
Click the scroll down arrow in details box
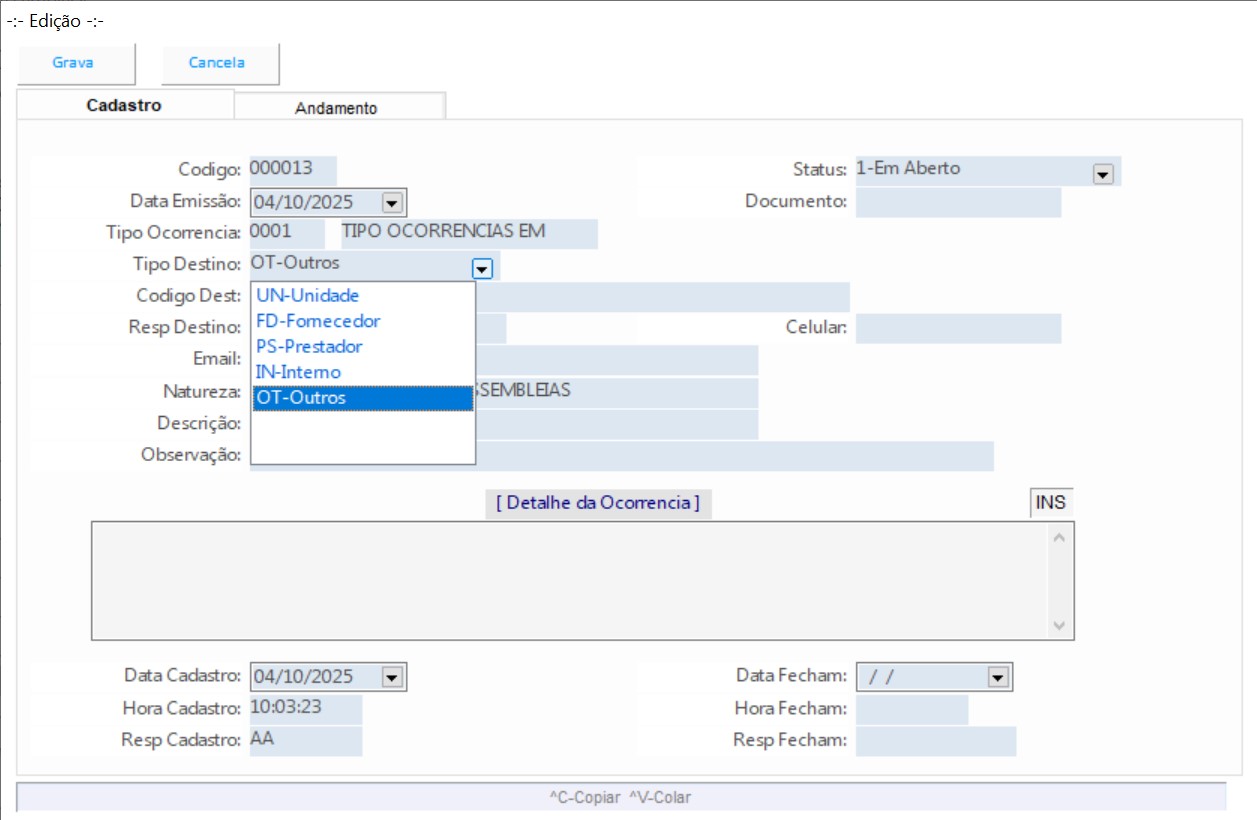[x=1060, y=626]
